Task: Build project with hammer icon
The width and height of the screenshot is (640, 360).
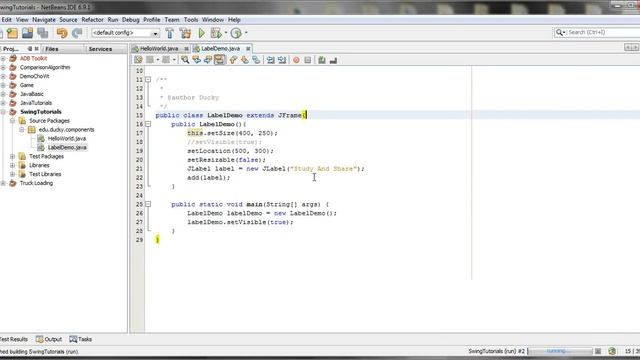Action: (170, 33)
